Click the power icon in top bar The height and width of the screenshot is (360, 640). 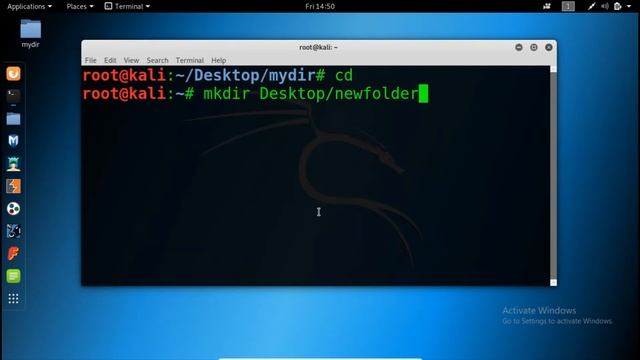coord(618,6)
